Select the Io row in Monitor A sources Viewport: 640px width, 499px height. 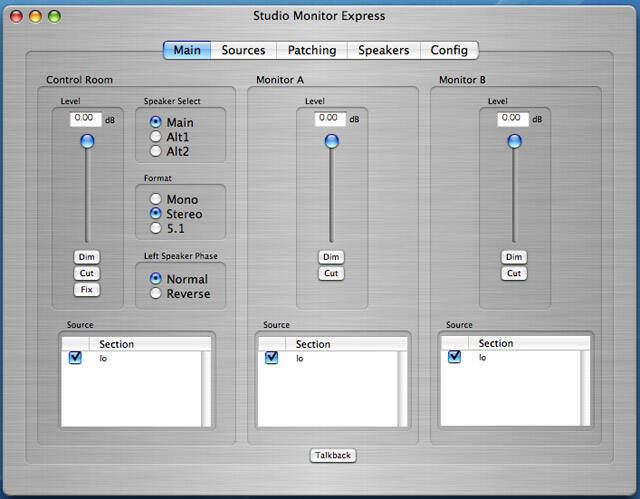(x=328, y=358)
